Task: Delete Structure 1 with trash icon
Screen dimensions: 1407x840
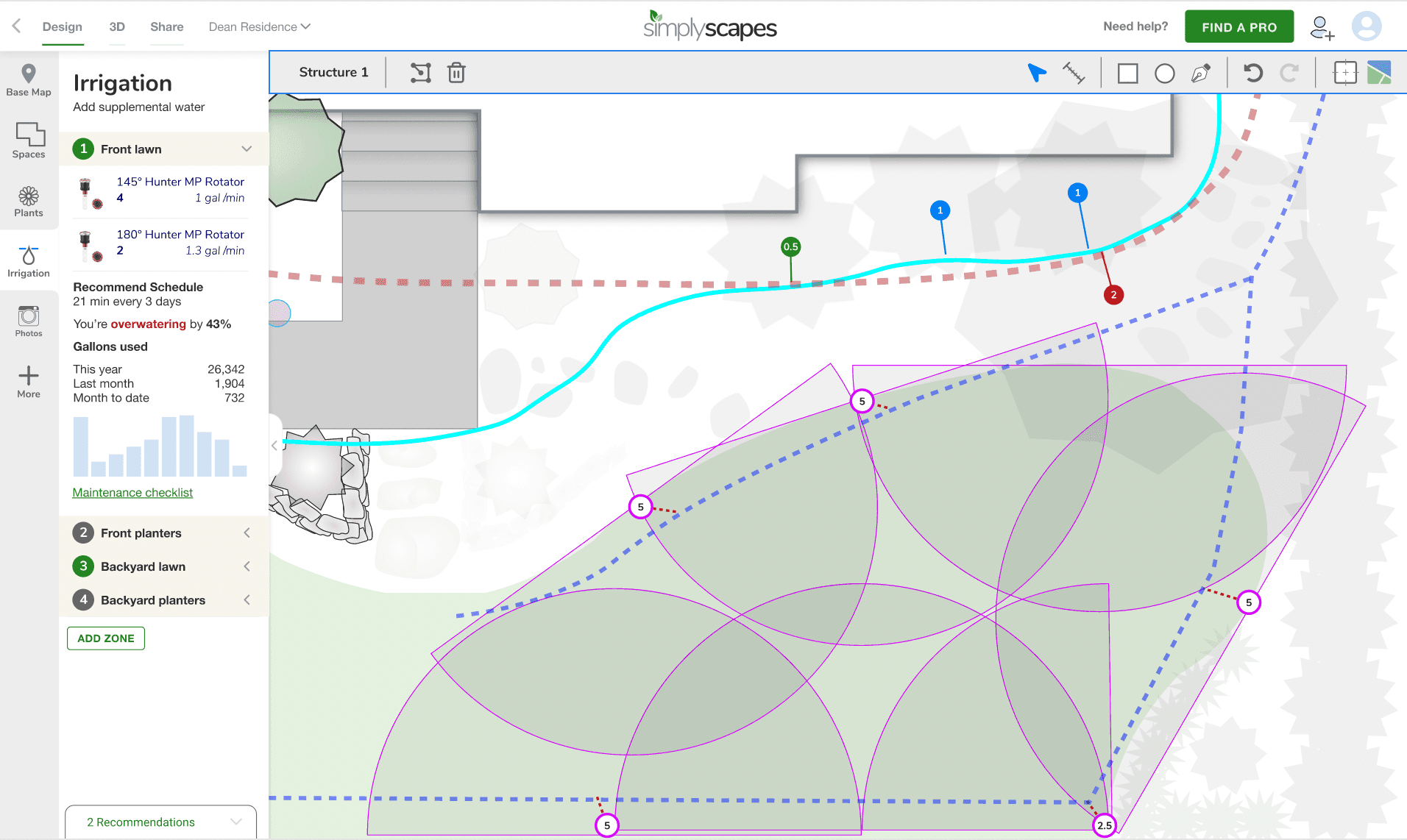Action: 456,73
